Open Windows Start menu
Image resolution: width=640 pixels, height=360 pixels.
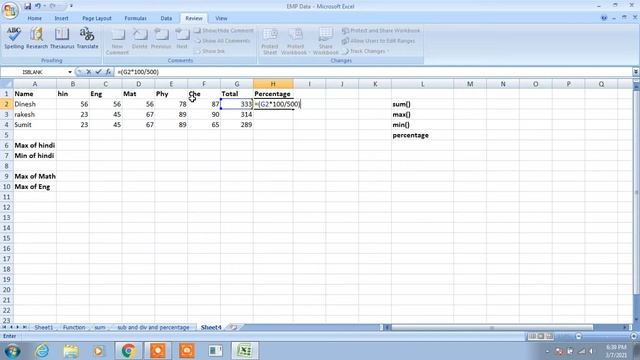click(12, 351)
